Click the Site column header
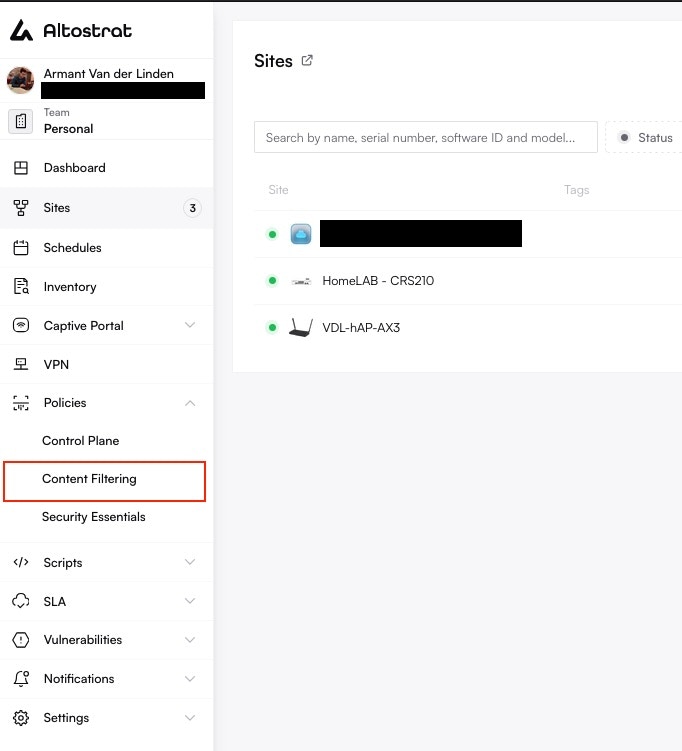 click(x=278, y=190)
